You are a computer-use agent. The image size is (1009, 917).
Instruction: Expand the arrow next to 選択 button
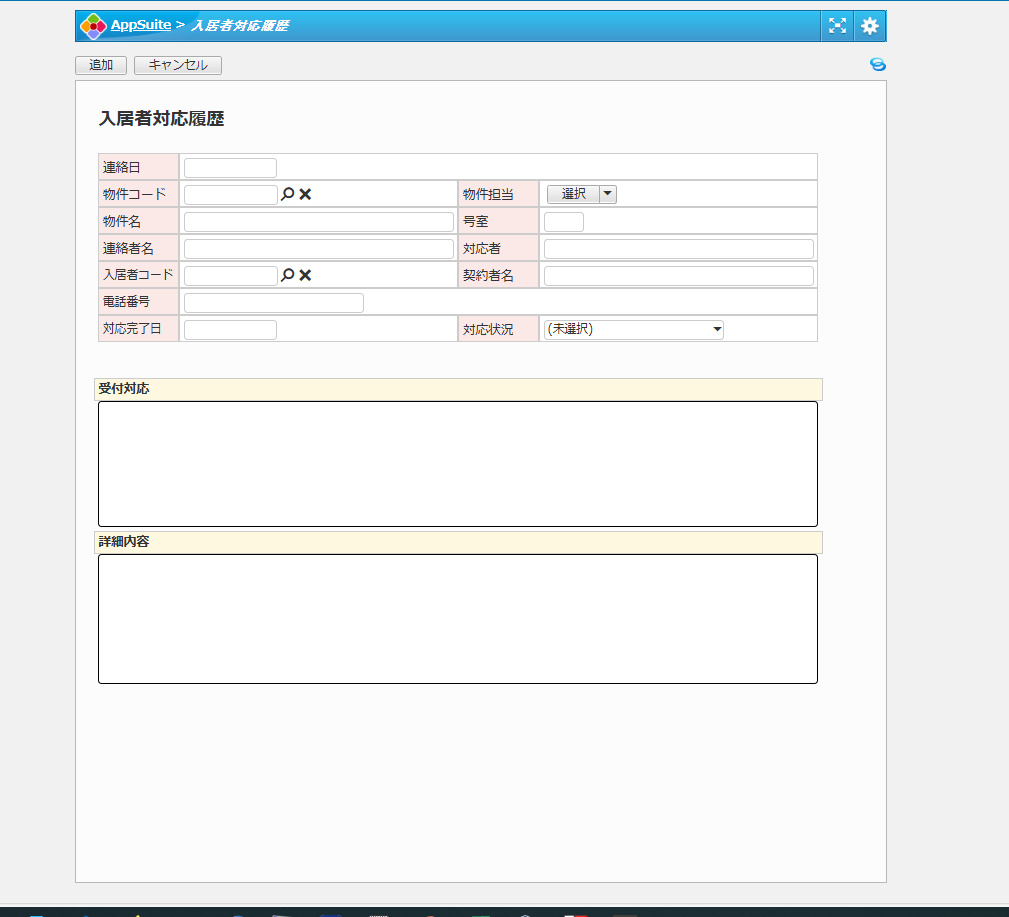coord(608,194)
